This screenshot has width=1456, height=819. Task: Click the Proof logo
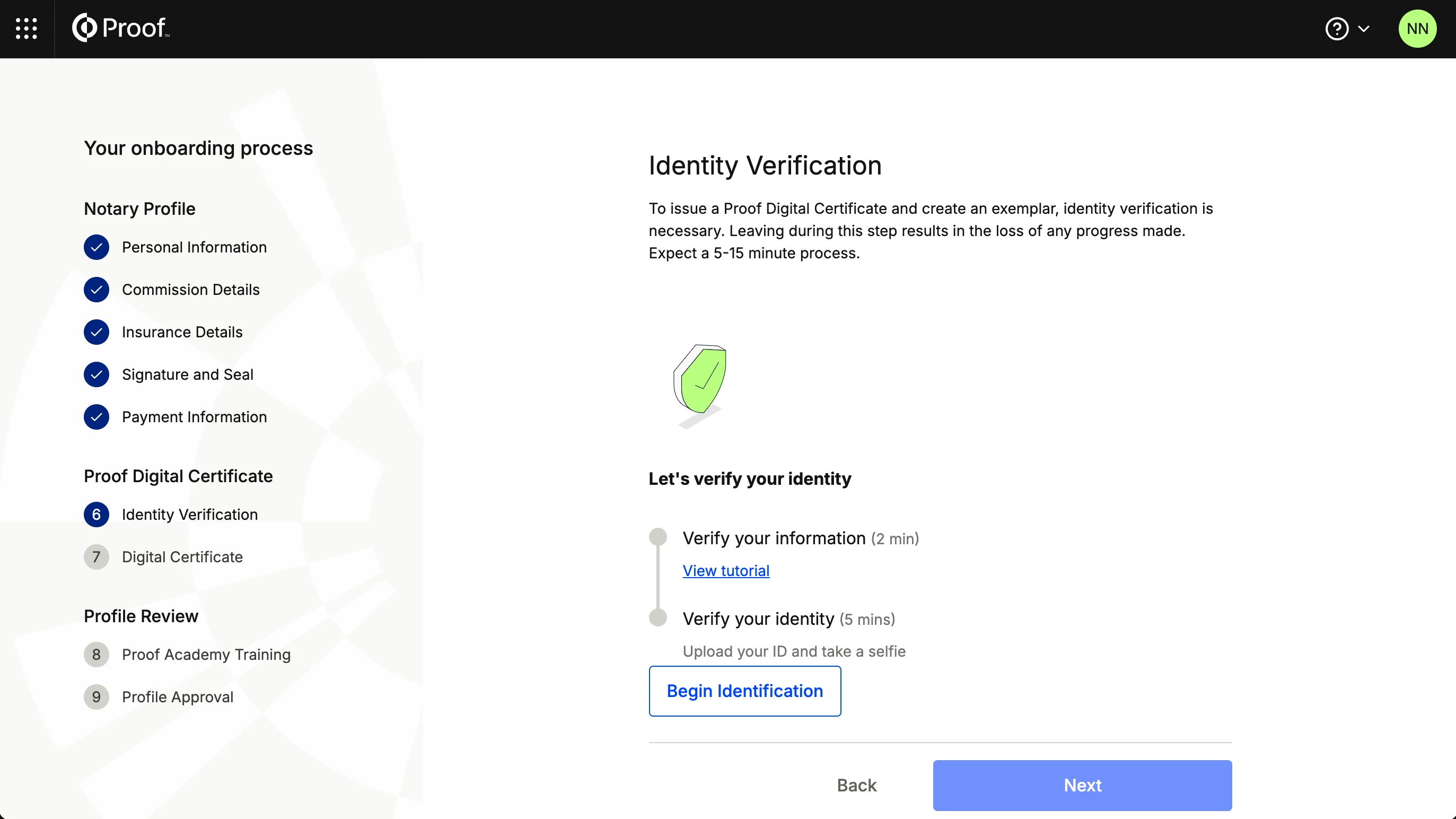point(121,28)
